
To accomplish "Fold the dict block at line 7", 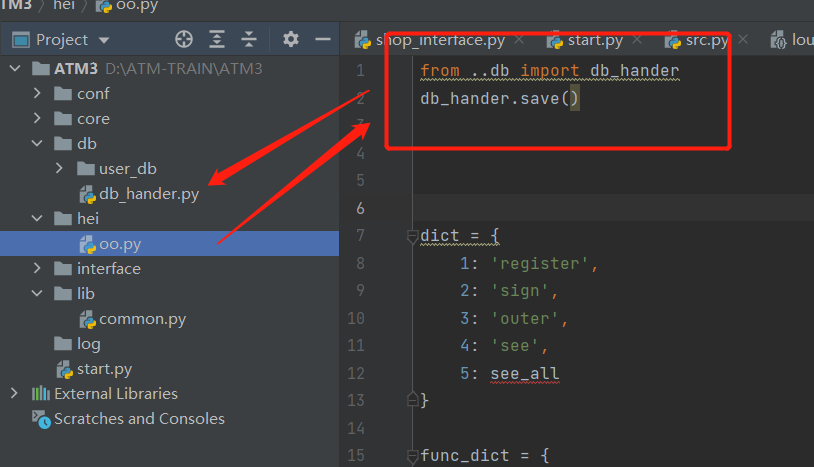I will coord(413,237).
